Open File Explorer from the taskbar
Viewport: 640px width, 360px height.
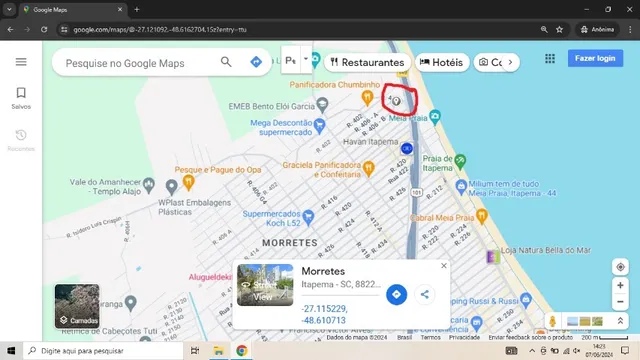point(218,351)
